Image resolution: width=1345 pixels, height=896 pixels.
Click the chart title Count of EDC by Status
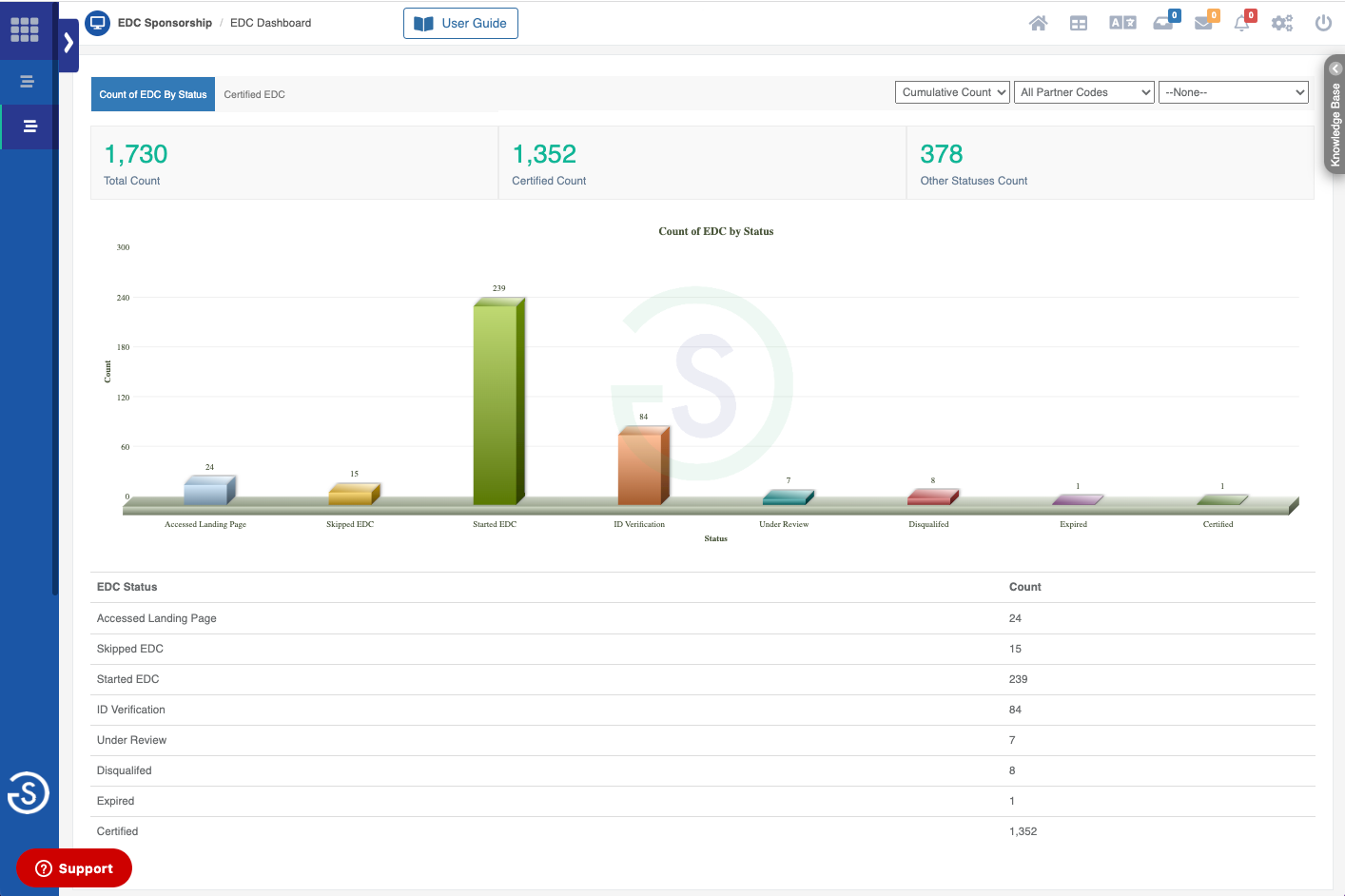click(715, 231)
